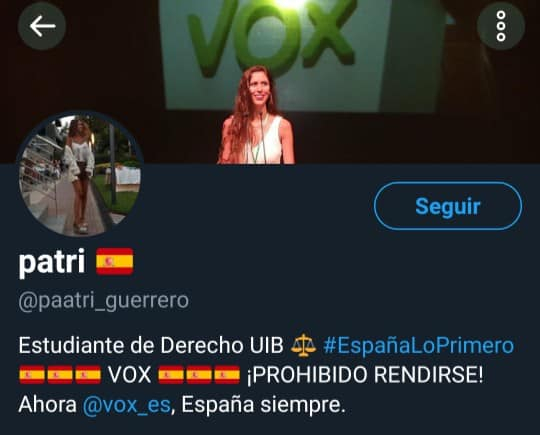This screenshot has height=435, width=540.
Task: Click the word VOX between the flag emojis
Action: (129, 375)
